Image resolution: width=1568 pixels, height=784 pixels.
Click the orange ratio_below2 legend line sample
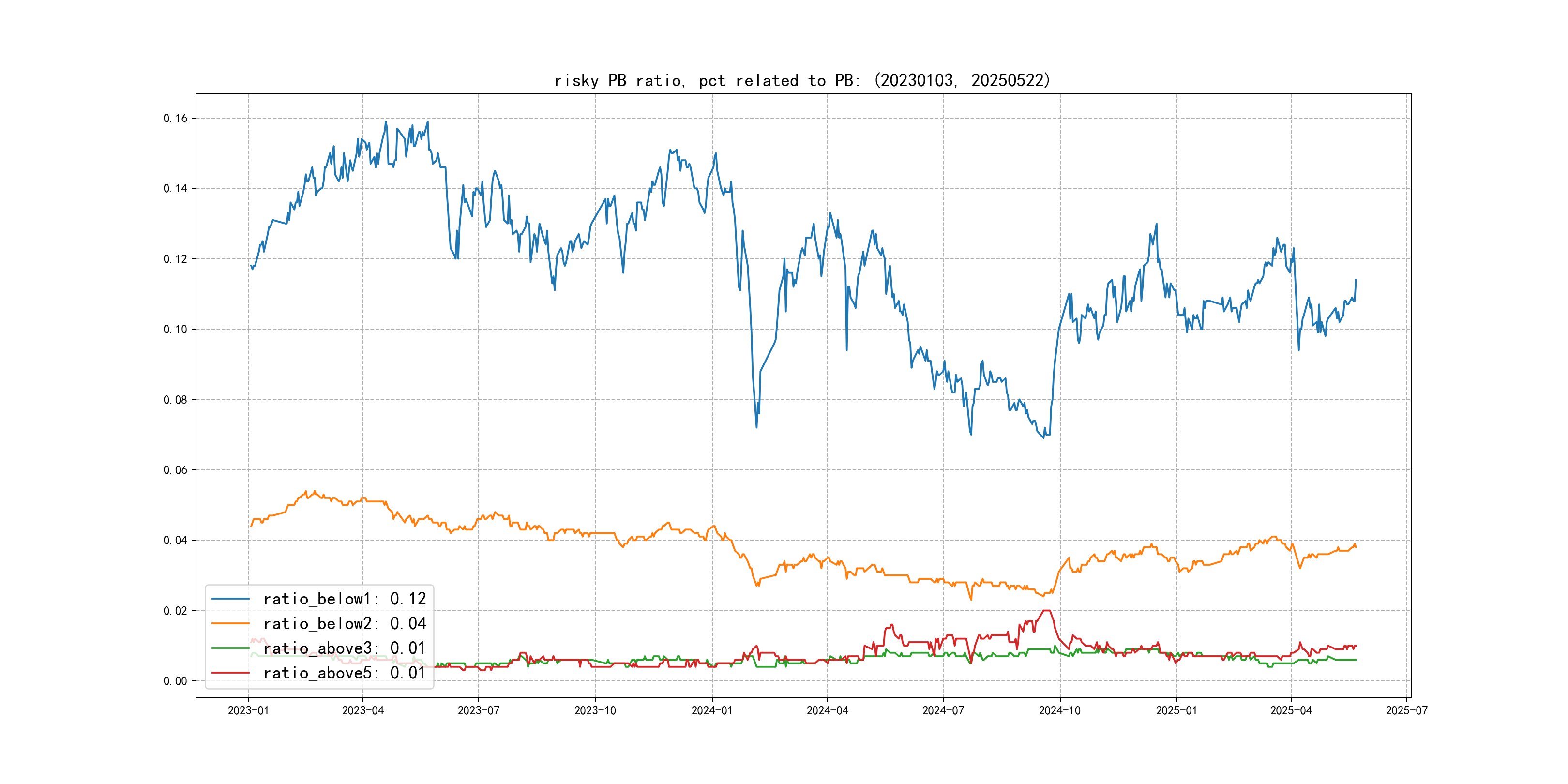(230, 623)
